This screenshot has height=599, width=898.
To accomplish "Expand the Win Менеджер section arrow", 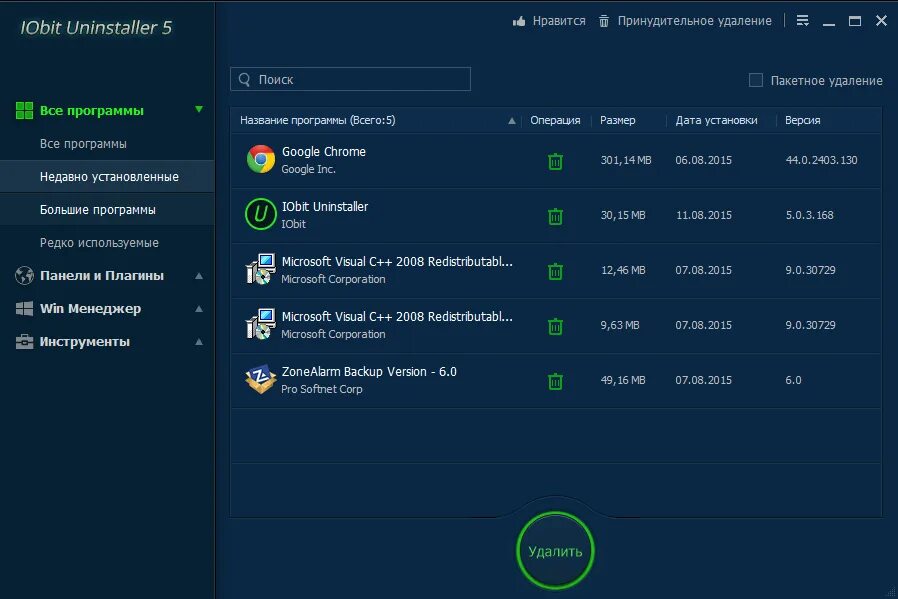I will pyautogui.click(x=199, y=309).
